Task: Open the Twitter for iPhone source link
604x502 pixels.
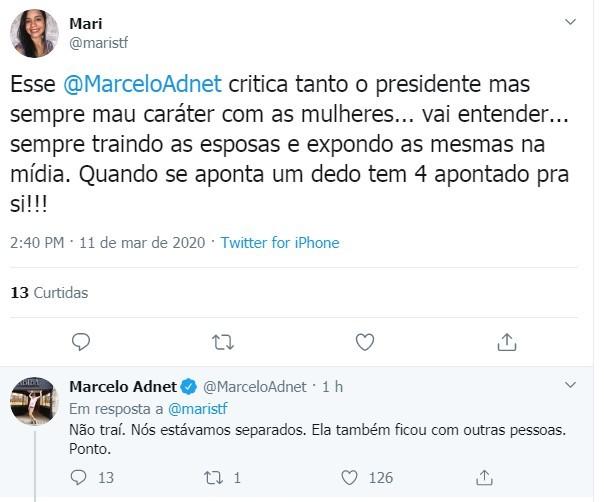Action: [280, 243]
